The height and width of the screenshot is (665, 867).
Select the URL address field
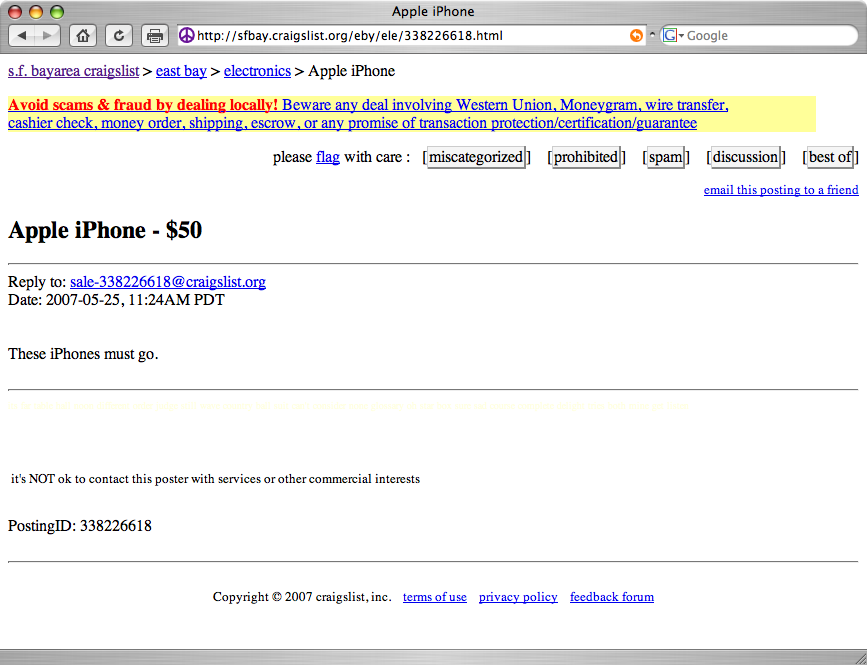(x=411, y=35)
